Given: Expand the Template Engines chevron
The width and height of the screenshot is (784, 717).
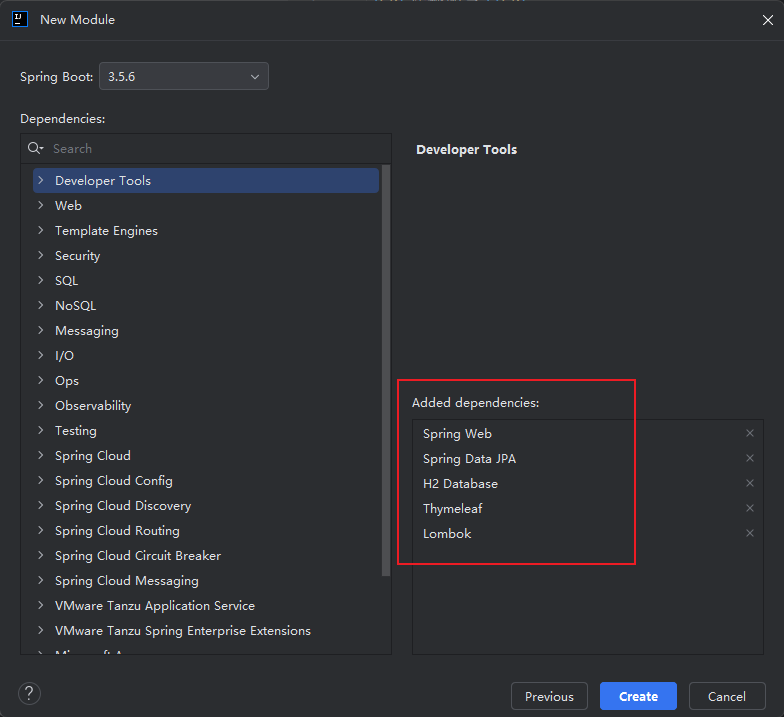Looking at the screenshot, I should click(41, 230).
